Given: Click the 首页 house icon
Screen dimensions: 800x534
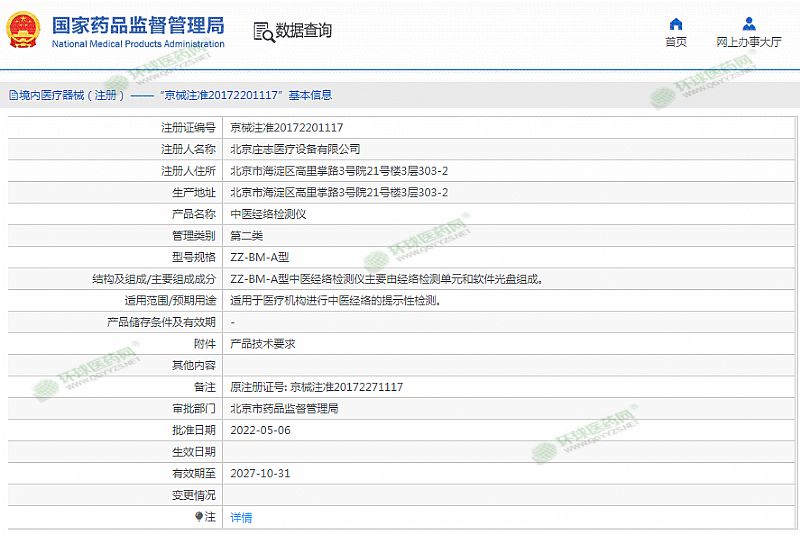Looking at the screenshot, I should tap(676, 23).
